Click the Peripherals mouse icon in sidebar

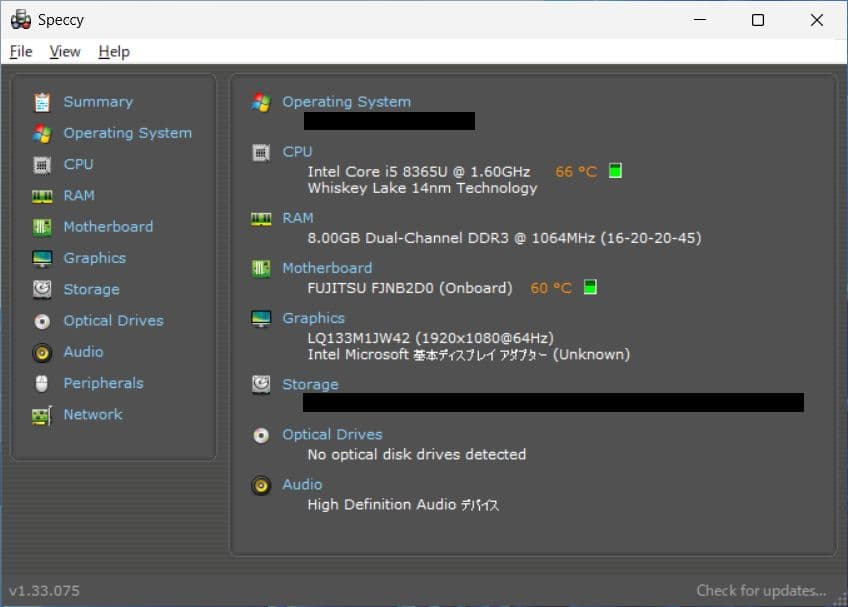tap(42, 384)
